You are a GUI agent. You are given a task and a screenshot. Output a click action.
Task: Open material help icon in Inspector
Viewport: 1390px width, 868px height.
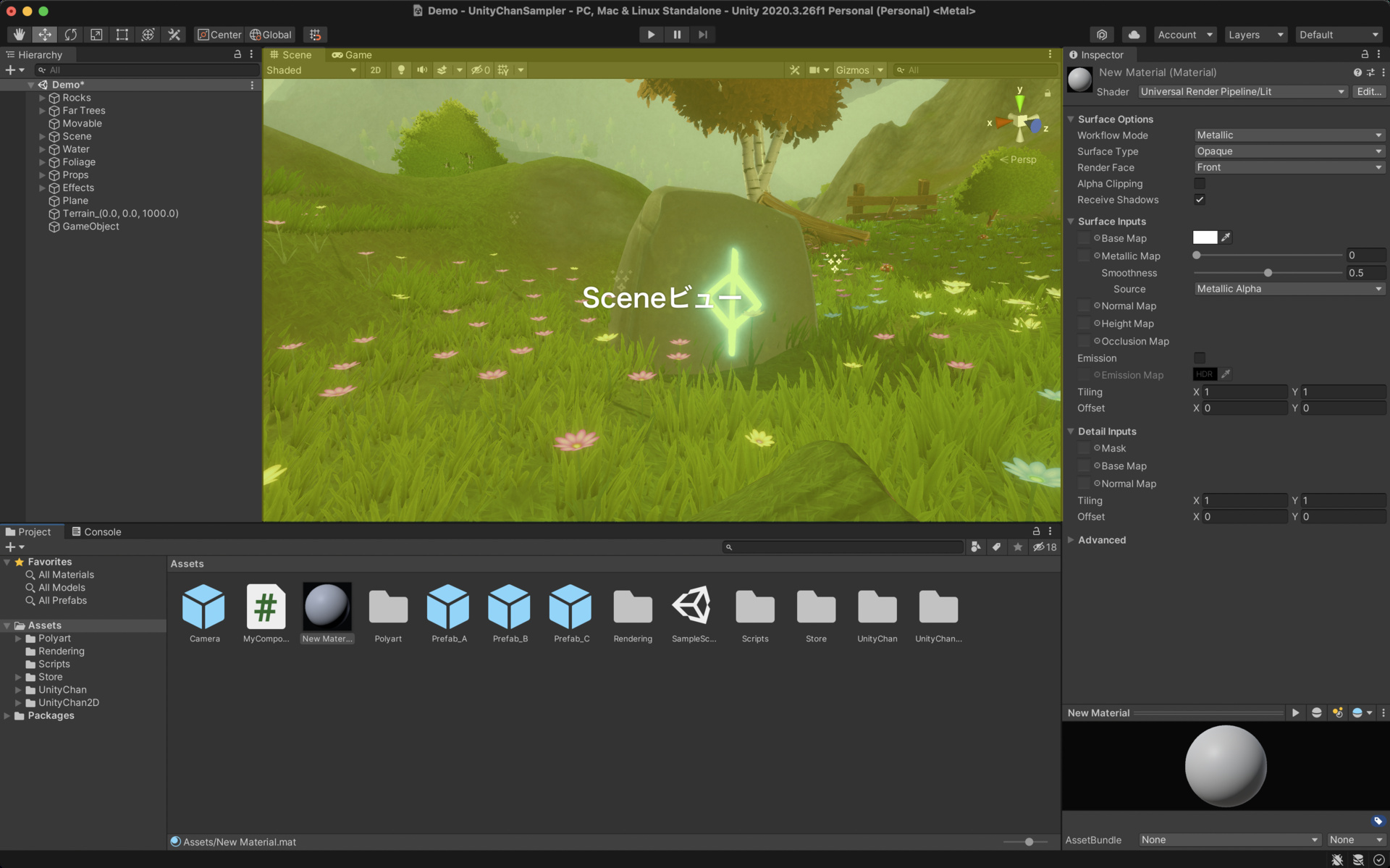[1357, 72]
